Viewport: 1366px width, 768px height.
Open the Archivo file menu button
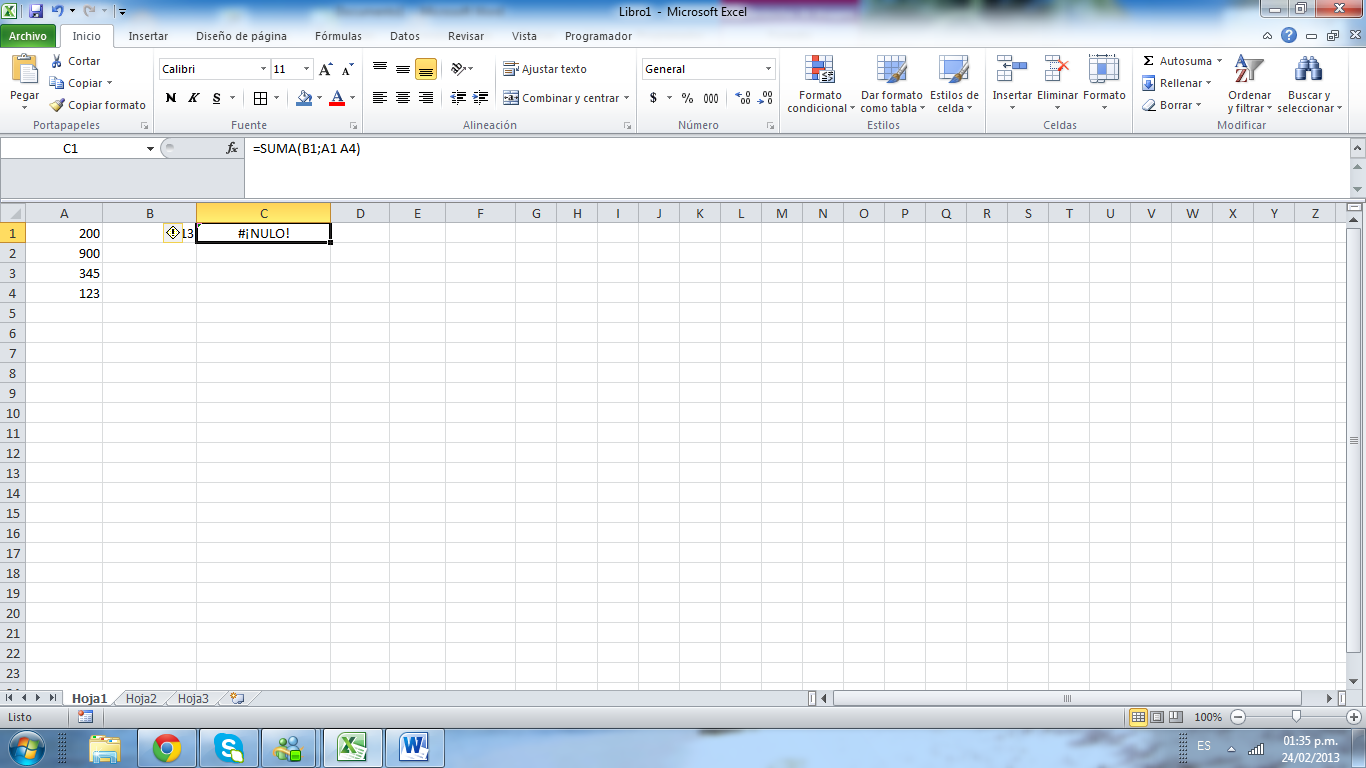coord(28,36)
